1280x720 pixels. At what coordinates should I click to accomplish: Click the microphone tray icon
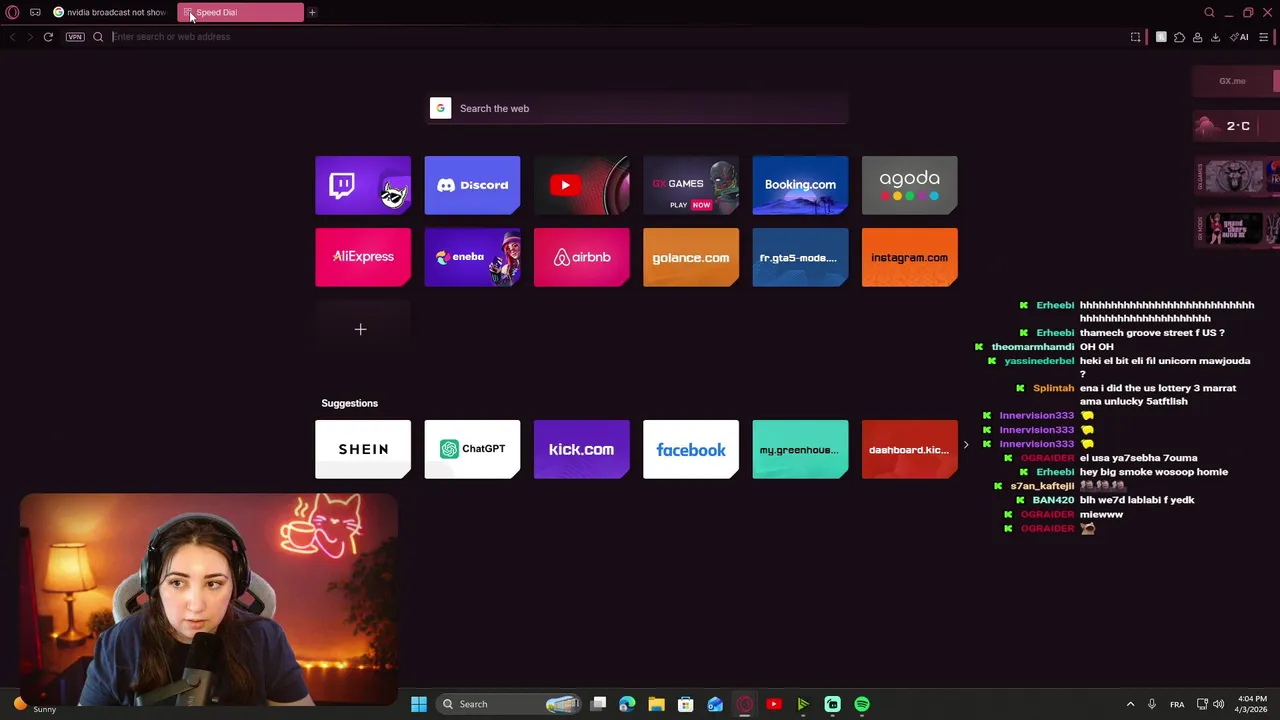pos(1152,704)
